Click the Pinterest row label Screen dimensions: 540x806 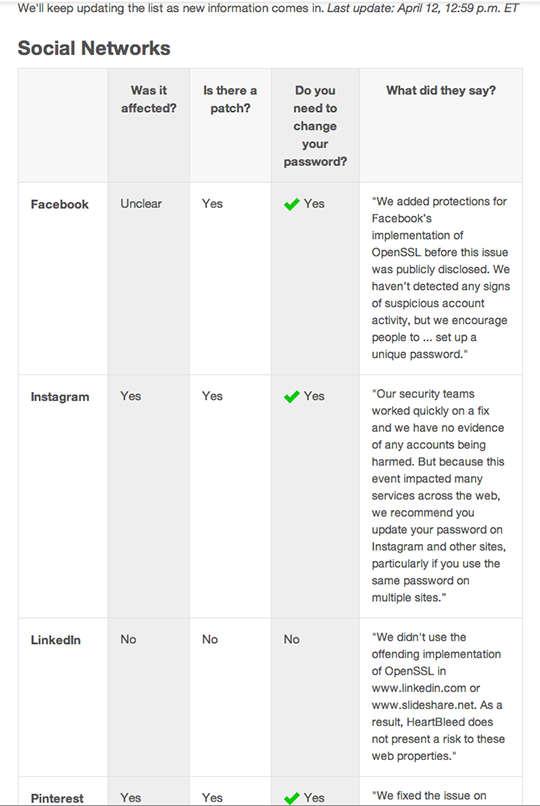(57, 798)
